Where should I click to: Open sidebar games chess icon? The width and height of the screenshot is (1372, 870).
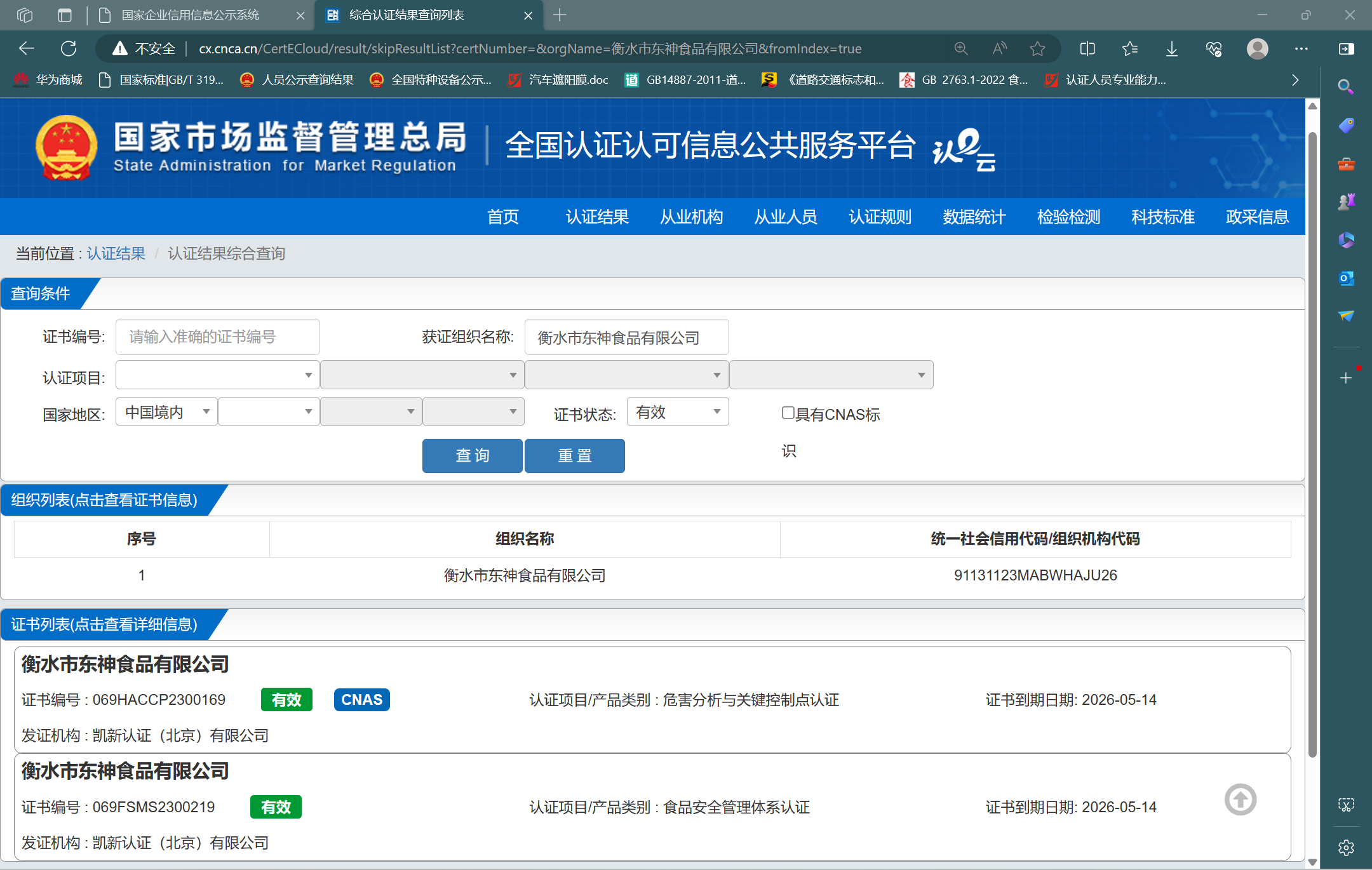[1346, 202]
